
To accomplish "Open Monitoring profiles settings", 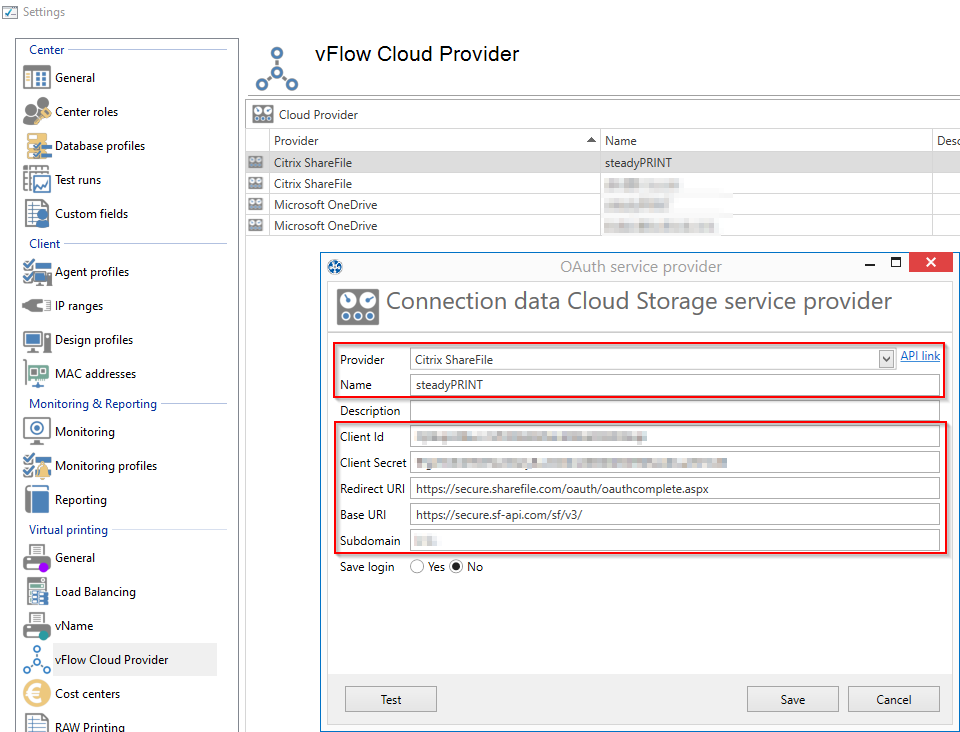I will (x=106, y=466).
